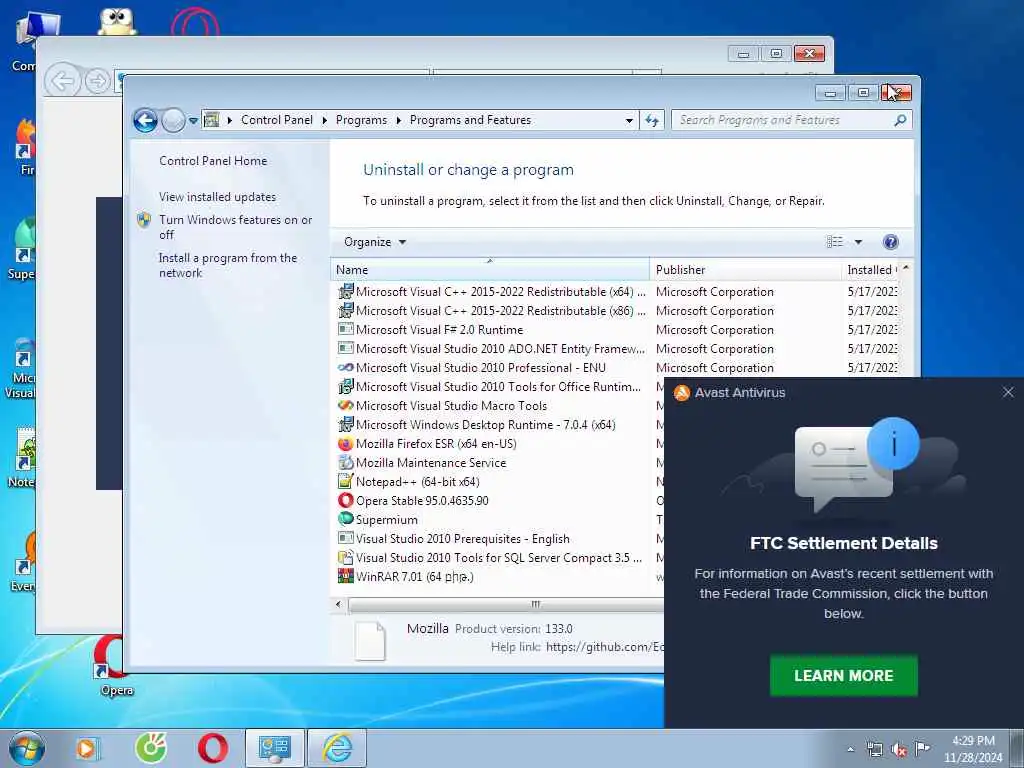Expand the arrow after Programs breadcrumb
Image resolution: width=1024 pixels, height=768 pixels.
click(x=398, y=120)
